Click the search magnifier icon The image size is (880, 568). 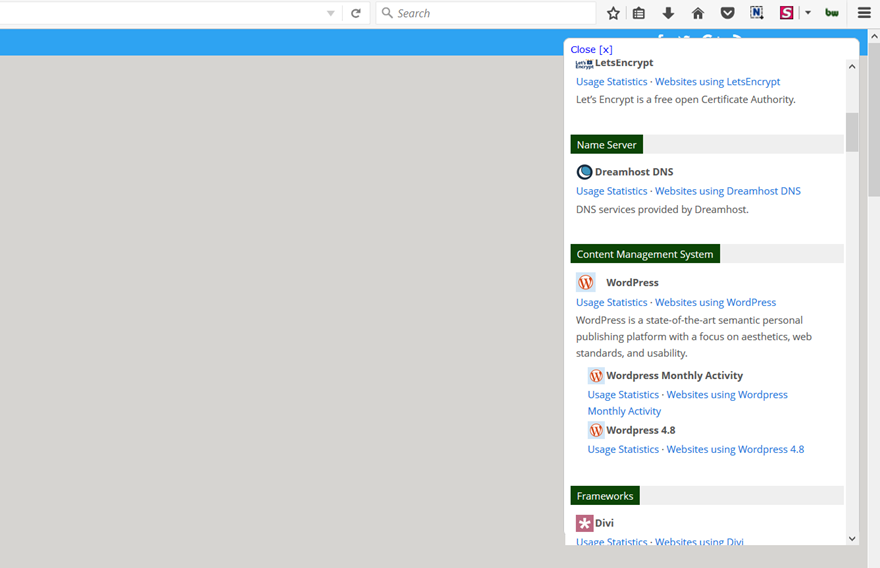click(387, 12)
